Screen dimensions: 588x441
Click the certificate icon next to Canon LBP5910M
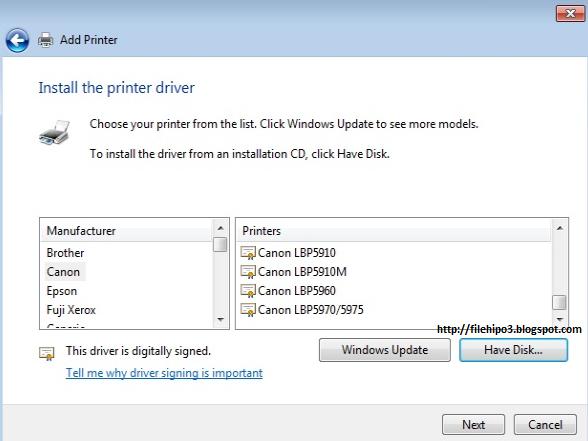point(248,272)
